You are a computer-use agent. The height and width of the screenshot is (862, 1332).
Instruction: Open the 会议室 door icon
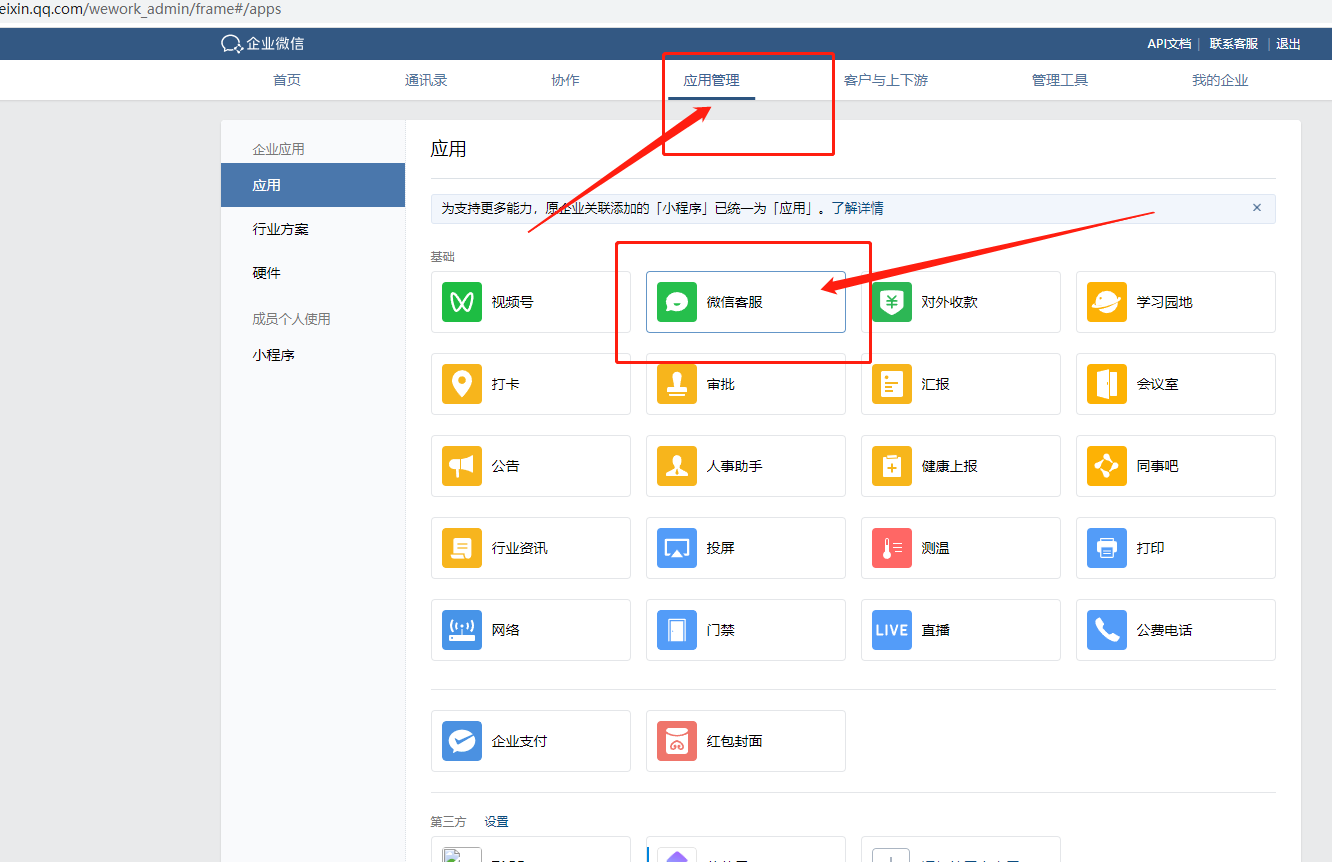pyautogui.click(x=1107, y=384)
